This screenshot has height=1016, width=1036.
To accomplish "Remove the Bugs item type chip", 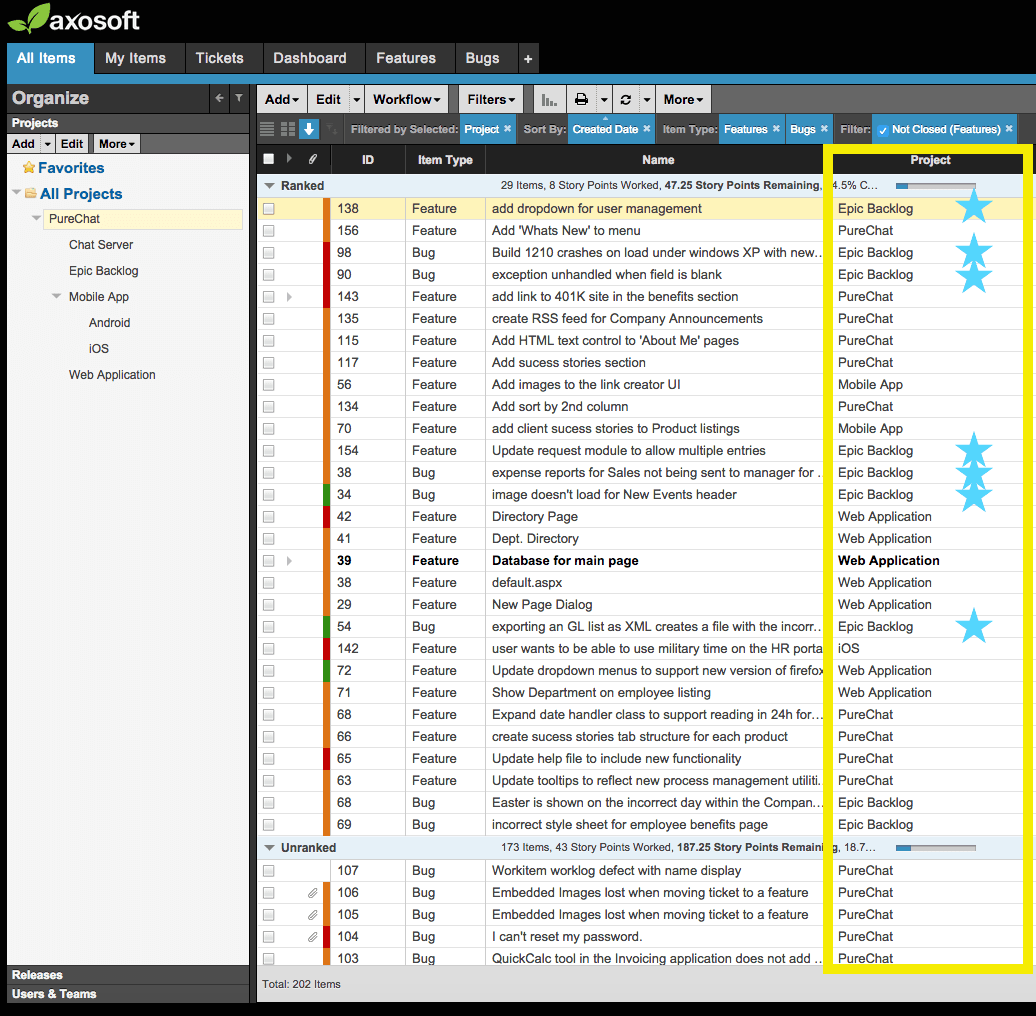I will click(824, 129).
